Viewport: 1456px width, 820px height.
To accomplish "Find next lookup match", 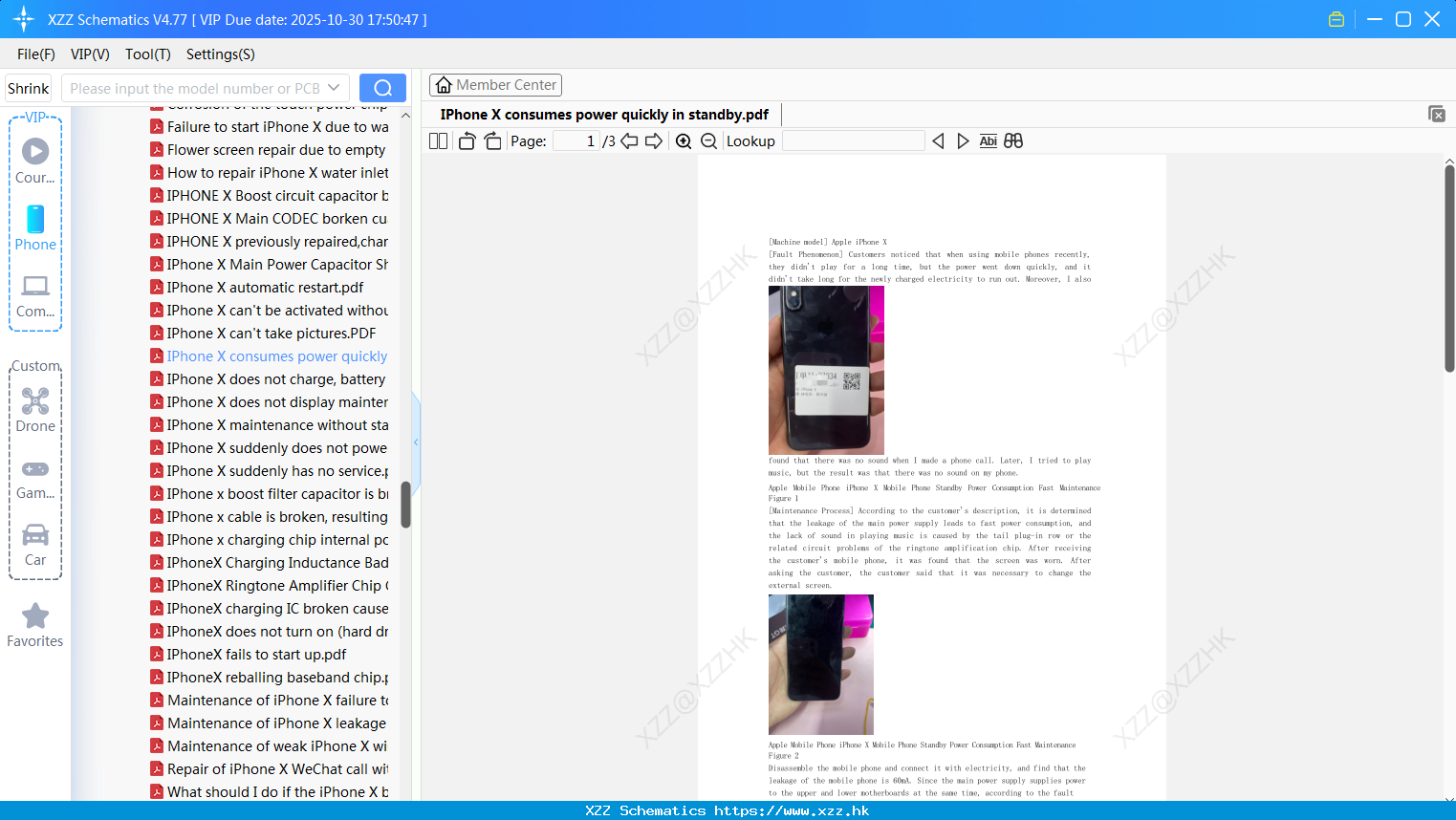I will coord(963,140).
